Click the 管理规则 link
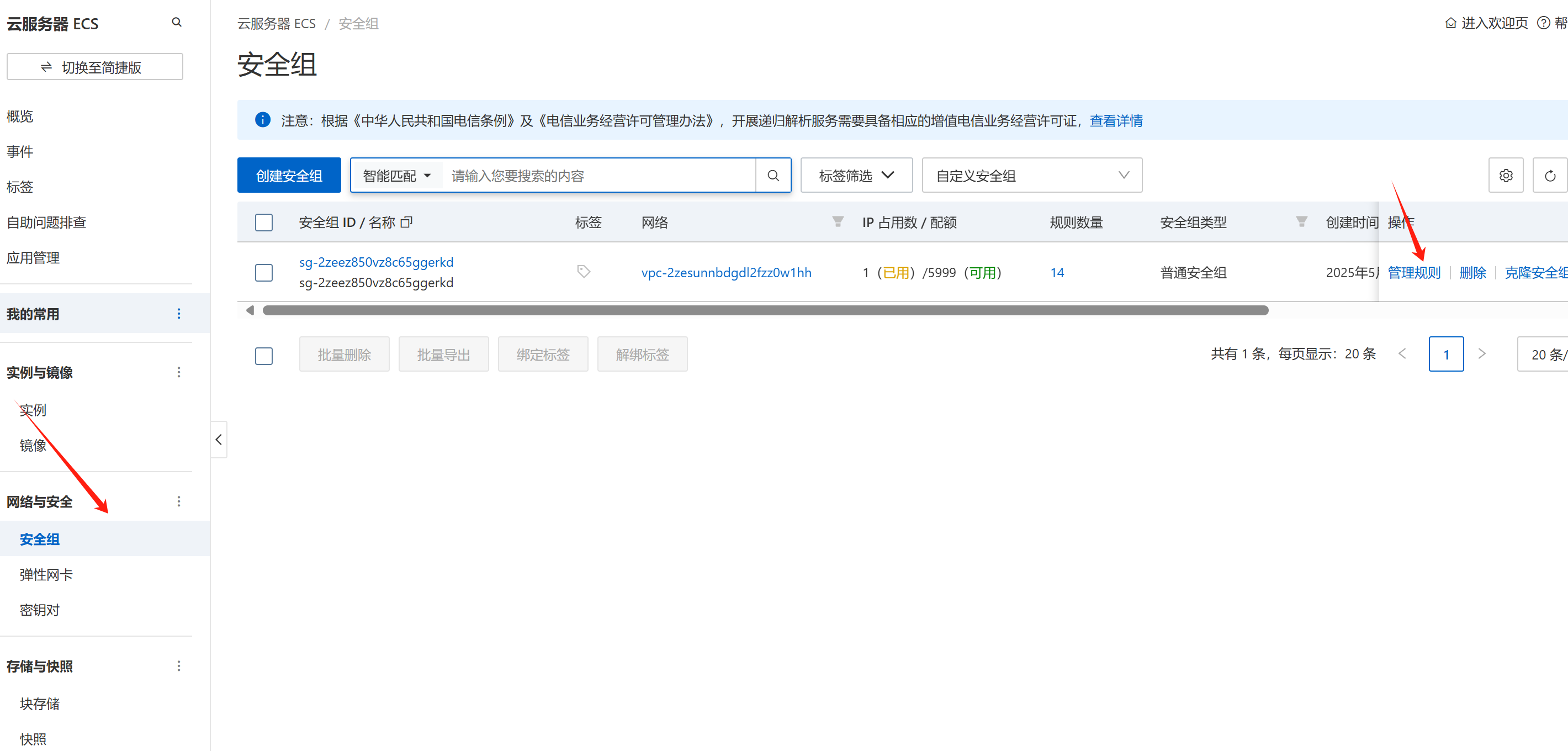 pyautogui.click(x=1413, y=273)
